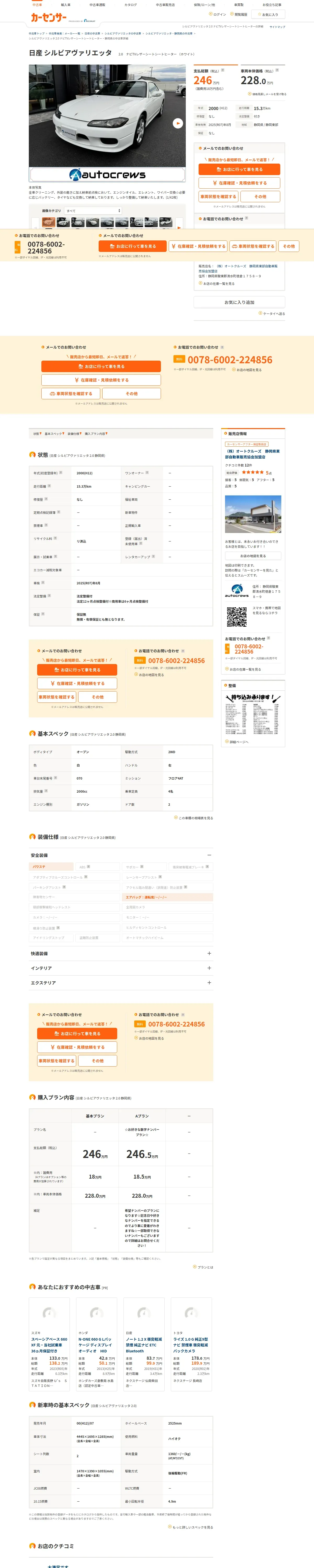Open the 中古車 top navigation tab
314x1568 pixels.
[x=37, y=5]
